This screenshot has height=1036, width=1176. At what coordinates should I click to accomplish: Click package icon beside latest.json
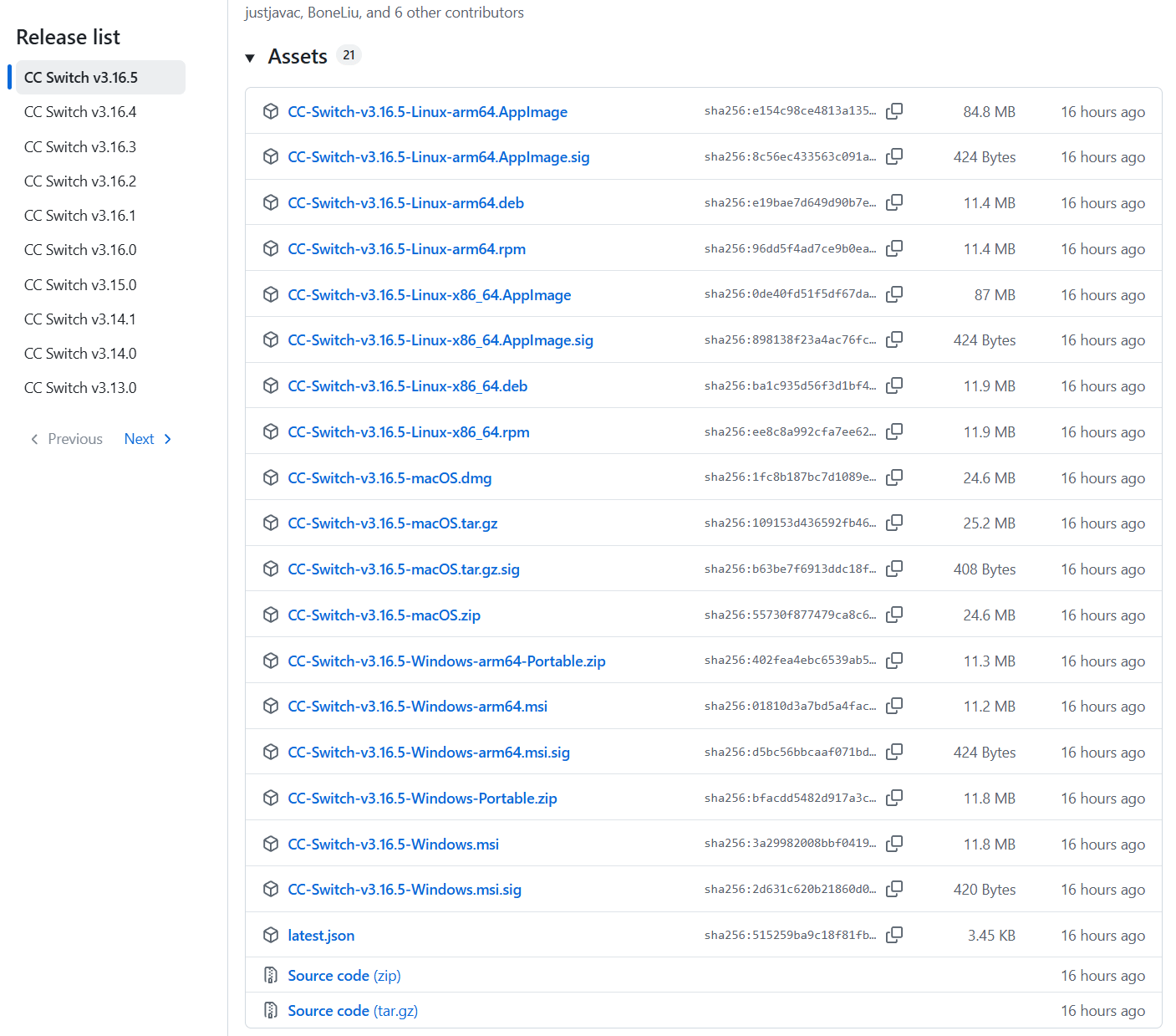pyautogui.click(x=271, y=935)
